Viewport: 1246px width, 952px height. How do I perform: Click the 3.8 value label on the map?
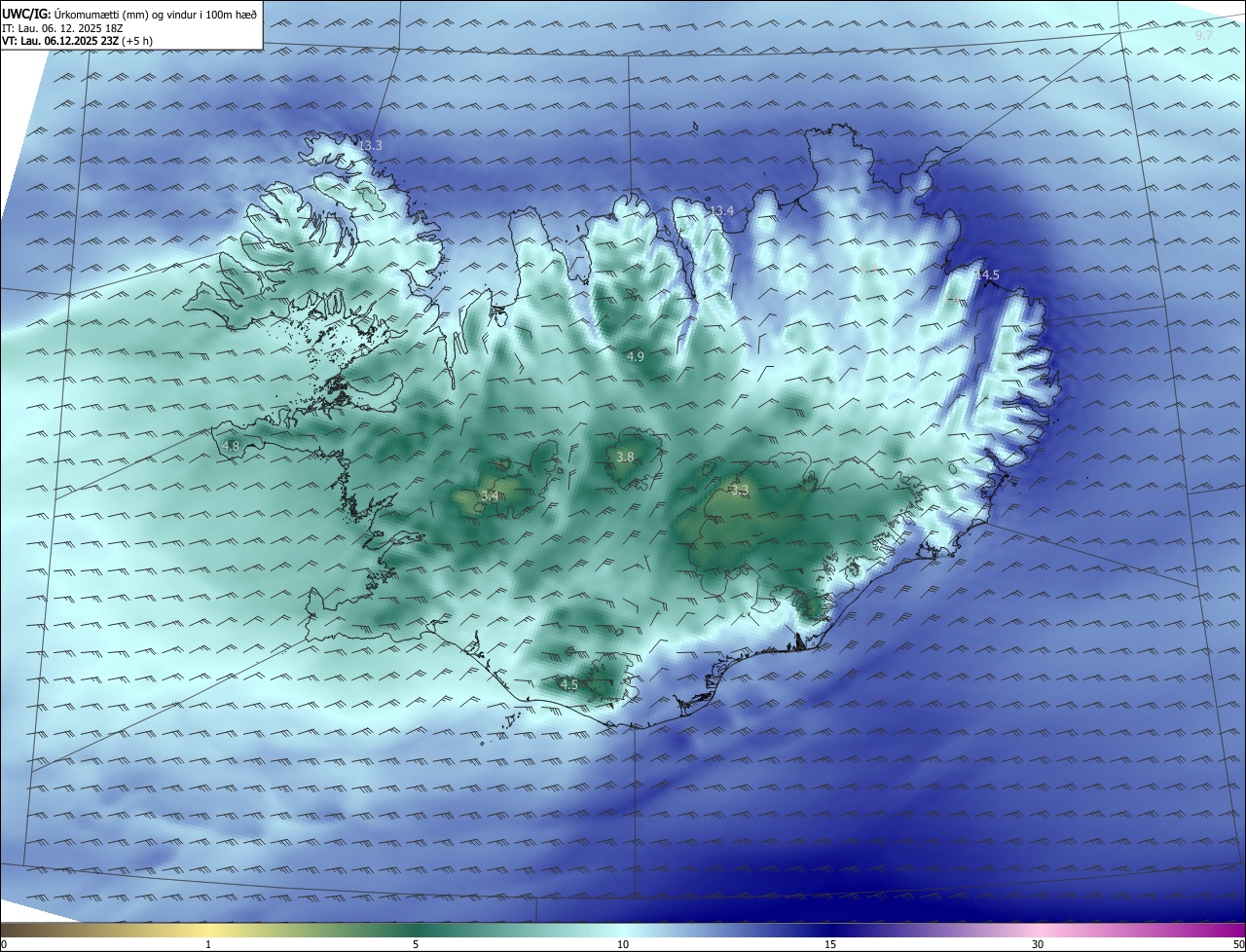click(x=625, y=457)
